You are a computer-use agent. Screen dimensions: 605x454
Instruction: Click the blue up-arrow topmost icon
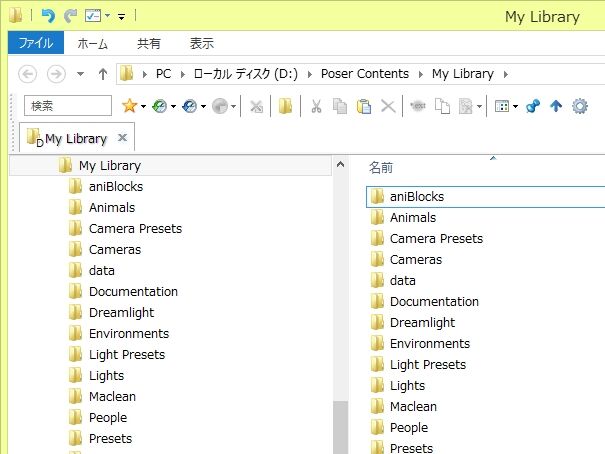pos(556,106)
